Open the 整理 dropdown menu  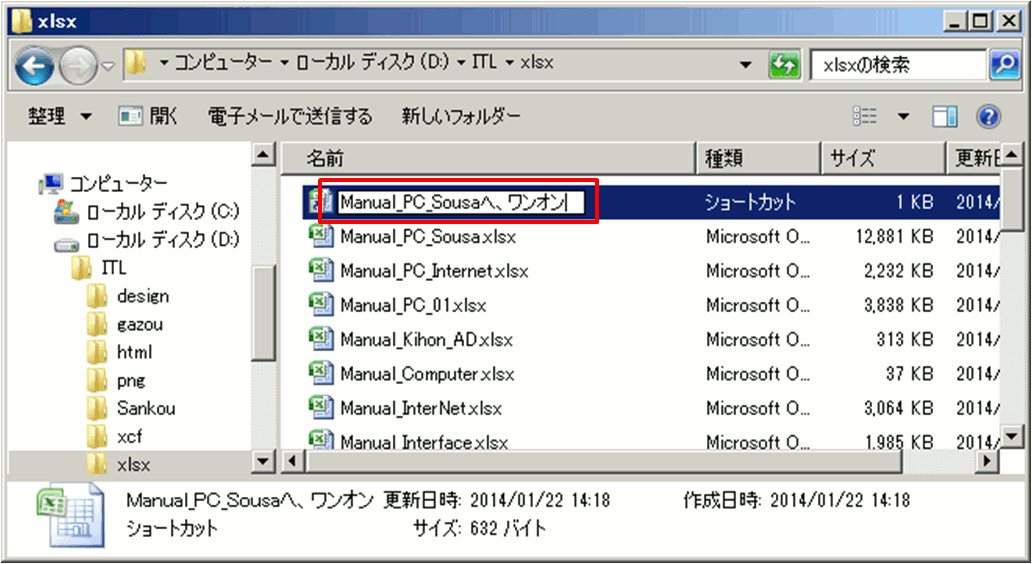[x=59, y=117]
